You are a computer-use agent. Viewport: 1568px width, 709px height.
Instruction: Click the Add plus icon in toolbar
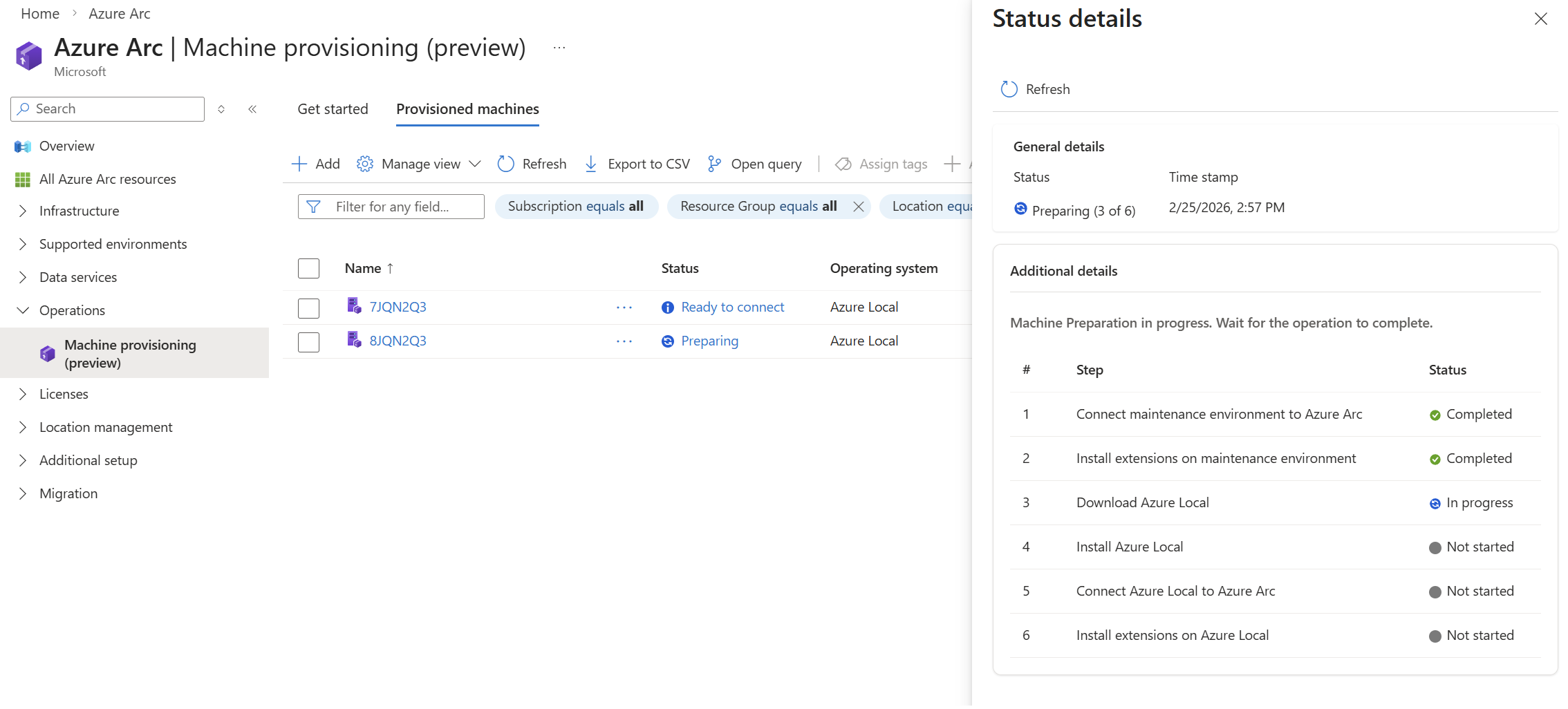tap(299, 164)
